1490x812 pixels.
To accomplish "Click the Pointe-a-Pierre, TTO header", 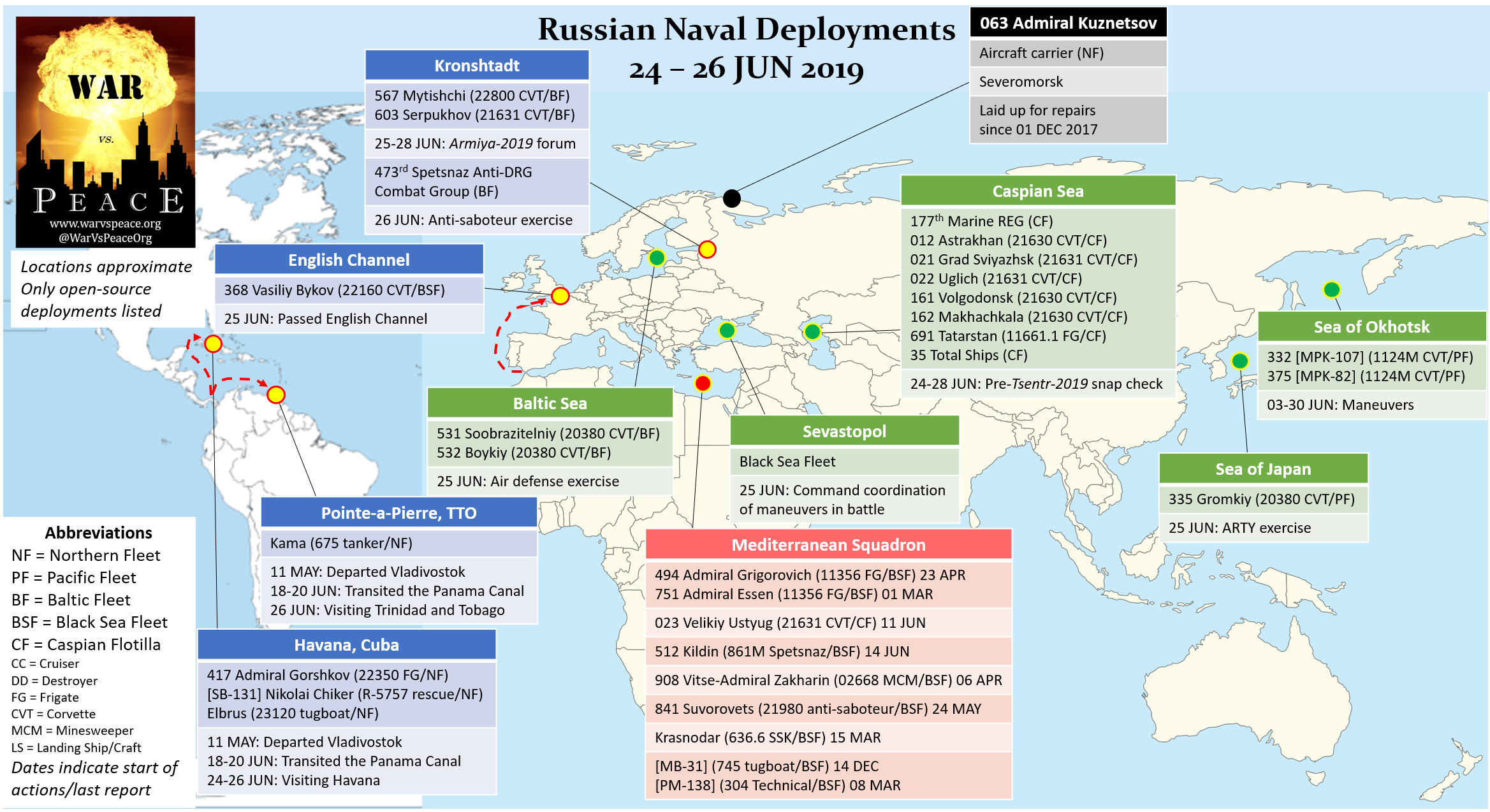I will [x=398, y=513].
